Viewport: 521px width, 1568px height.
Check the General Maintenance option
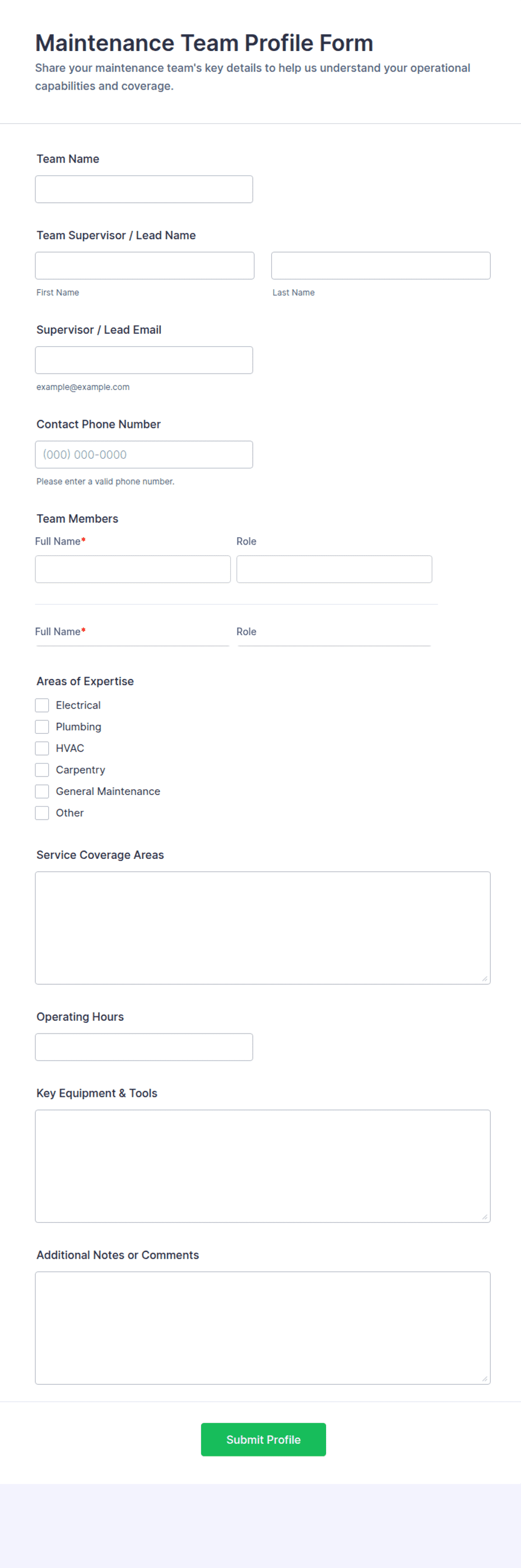point(42,790)
